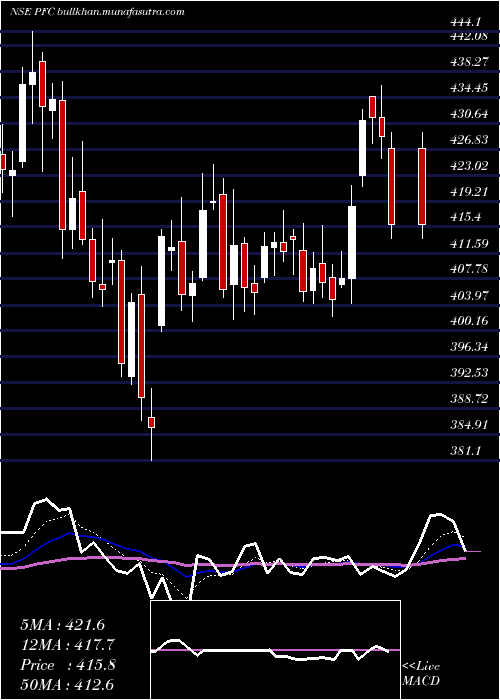The width and height of the screenshot is (500, 700).
Task: Click inside the Live MACD inset chart
Action: click(x=275, y=650)
